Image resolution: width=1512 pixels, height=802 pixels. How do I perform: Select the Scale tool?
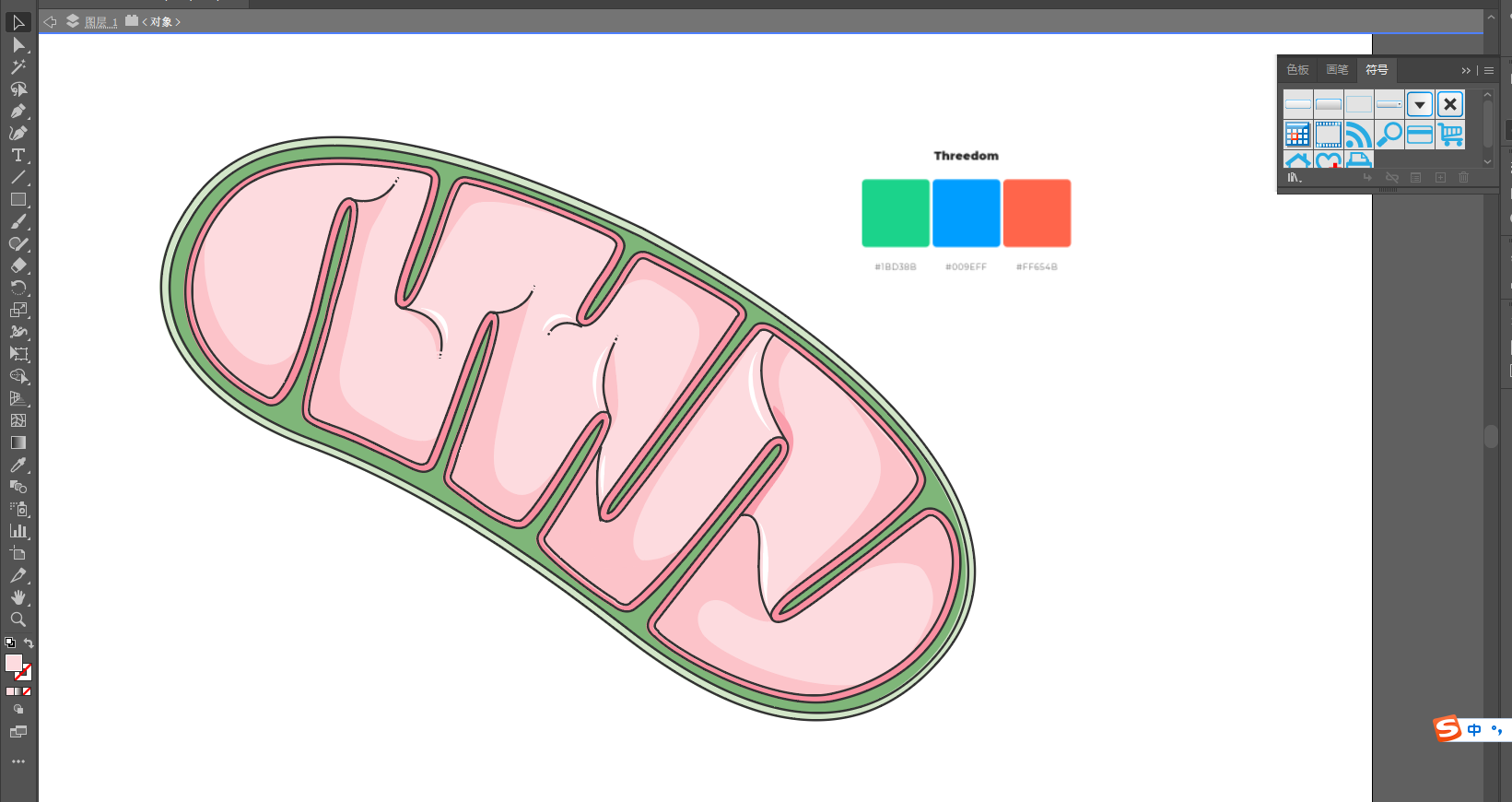coord(18,310)
